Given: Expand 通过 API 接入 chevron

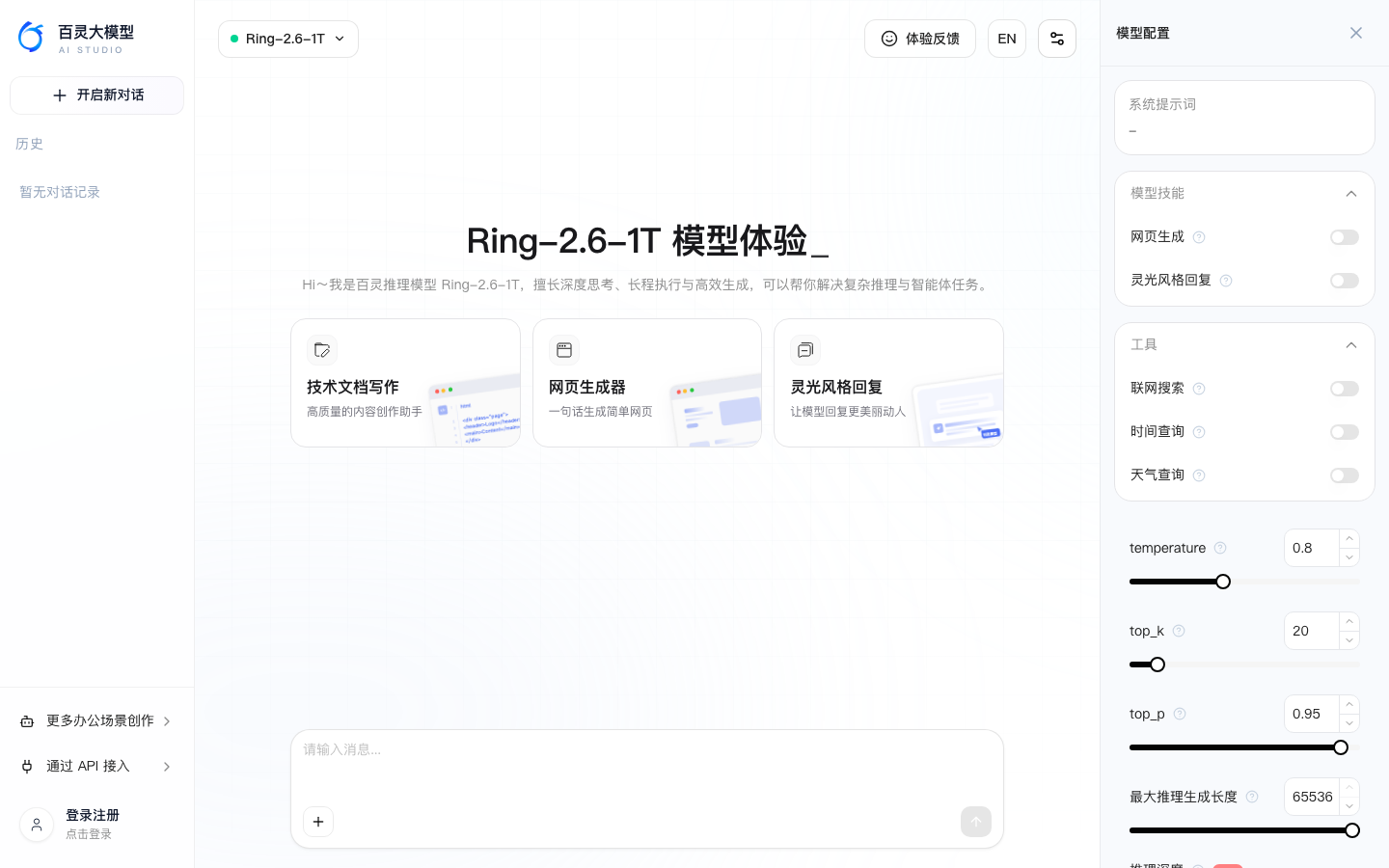Looking at the screenshot, I should point(167,767).
